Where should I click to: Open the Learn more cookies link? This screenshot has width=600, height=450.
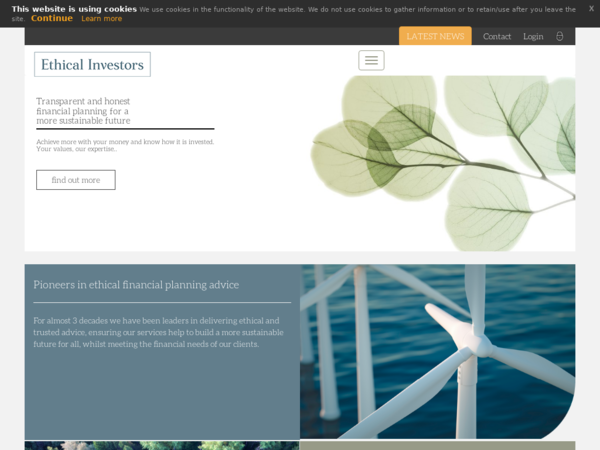tap(101, 19)
